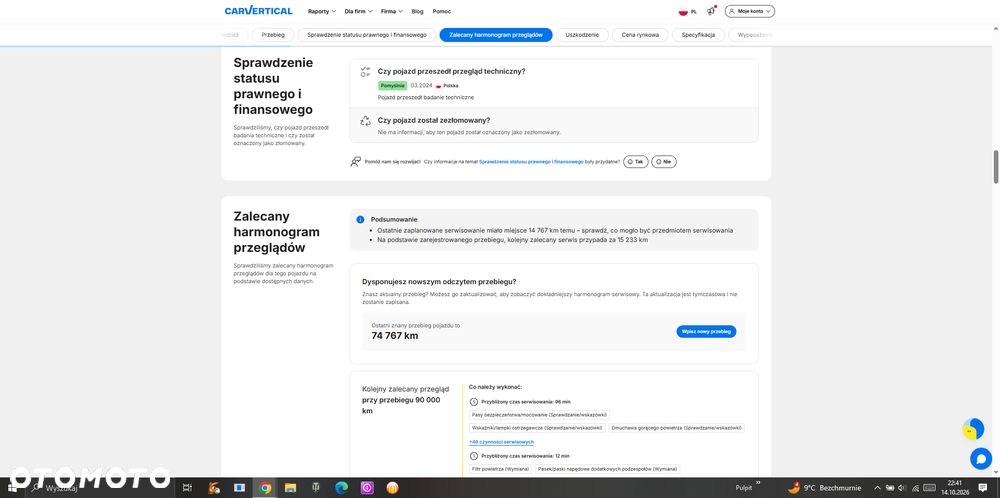
Task: Click the technical inspection checklist icon
Action: tap(365, 71)
